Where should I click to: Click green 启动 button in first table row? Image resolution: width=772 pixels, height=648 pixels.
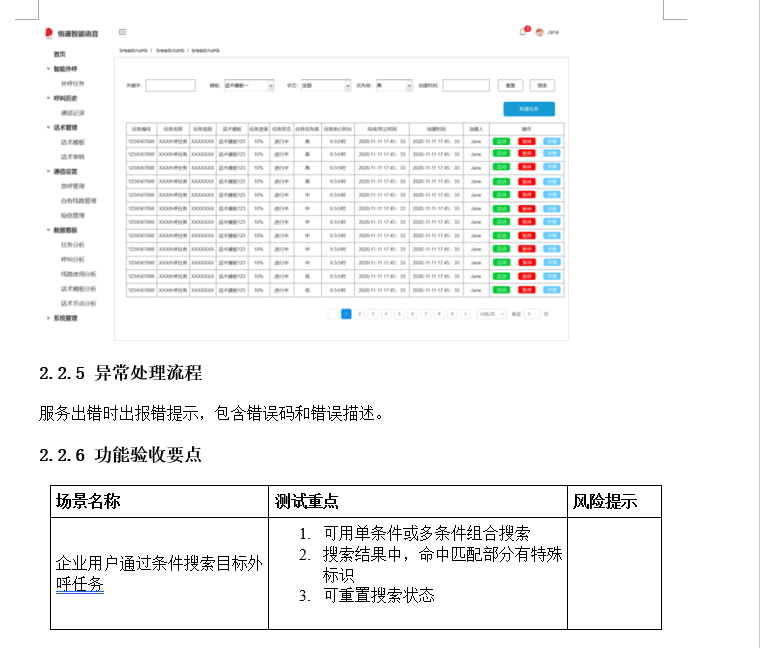pos(501,142)
